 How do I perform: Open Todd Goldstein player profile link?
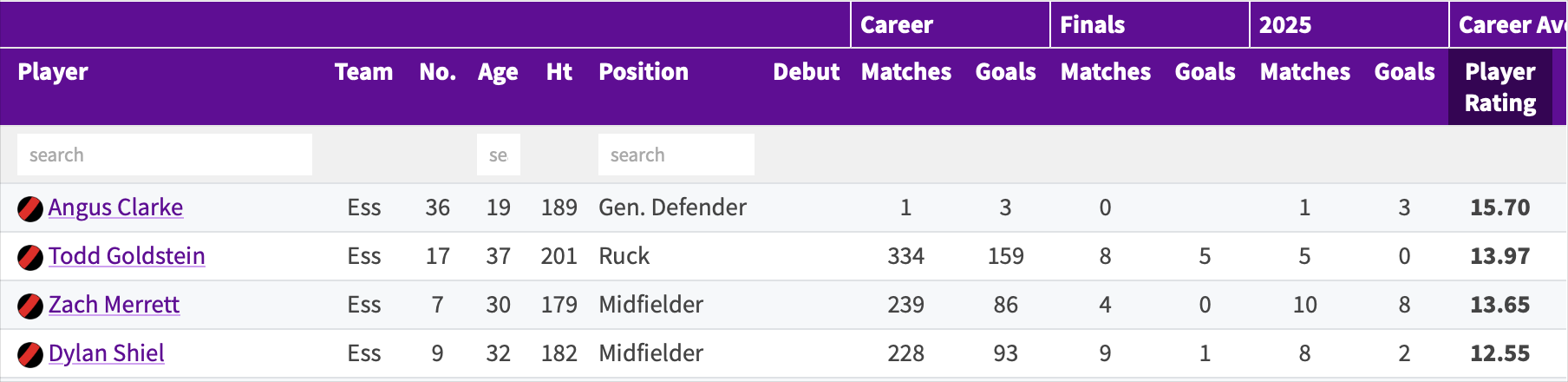[127, 256]
